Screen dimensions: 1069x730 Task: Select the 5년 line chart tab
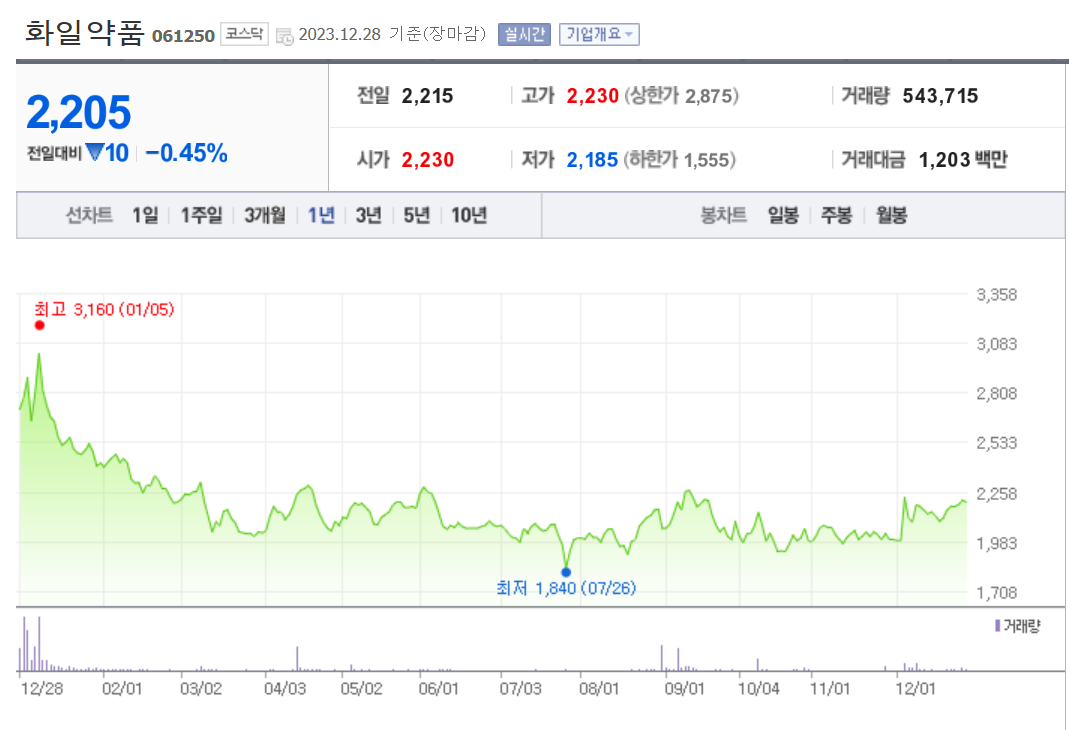[x=417, y=215]
